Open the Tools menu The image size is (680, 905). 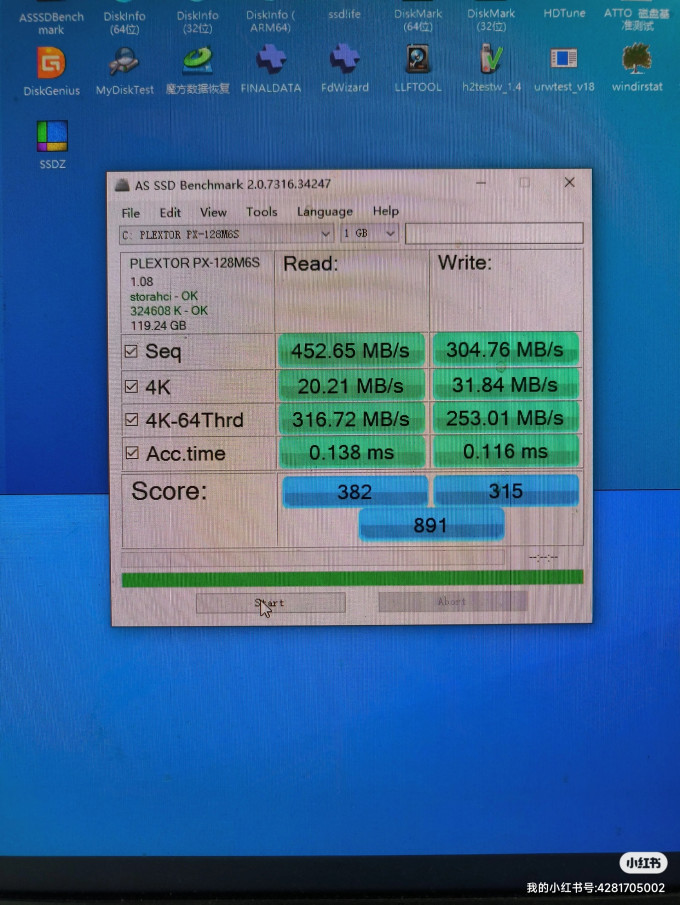261,212
